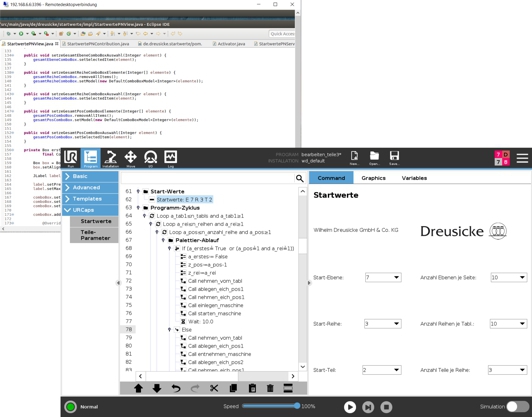The image size is (532, 417).
Task: Select the Program tab icon
Action: tap(91, 158)
